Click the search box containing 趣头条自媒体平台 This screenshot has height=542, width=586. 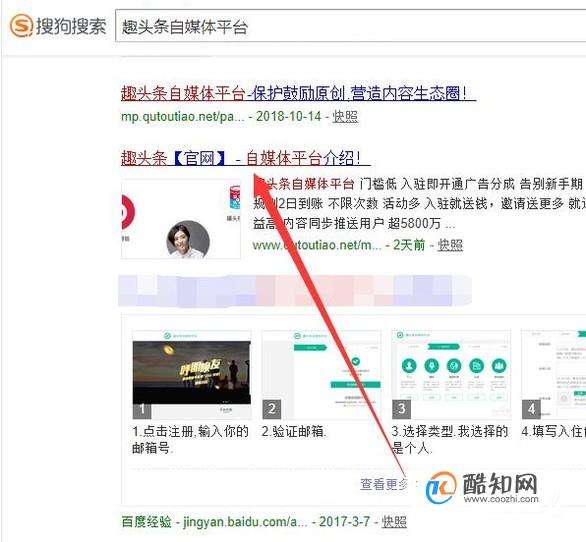tap(351, 26)
